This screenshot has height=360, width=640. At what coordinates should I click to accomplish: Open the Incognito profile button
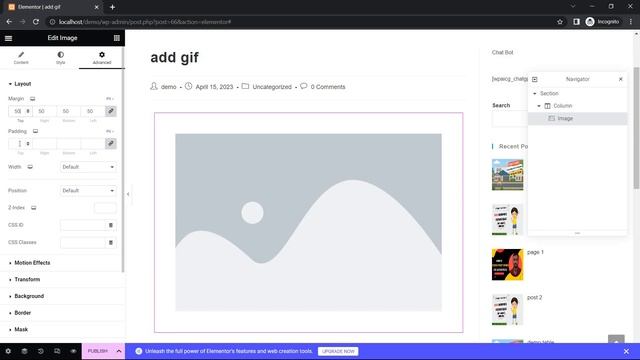(602, 22)
